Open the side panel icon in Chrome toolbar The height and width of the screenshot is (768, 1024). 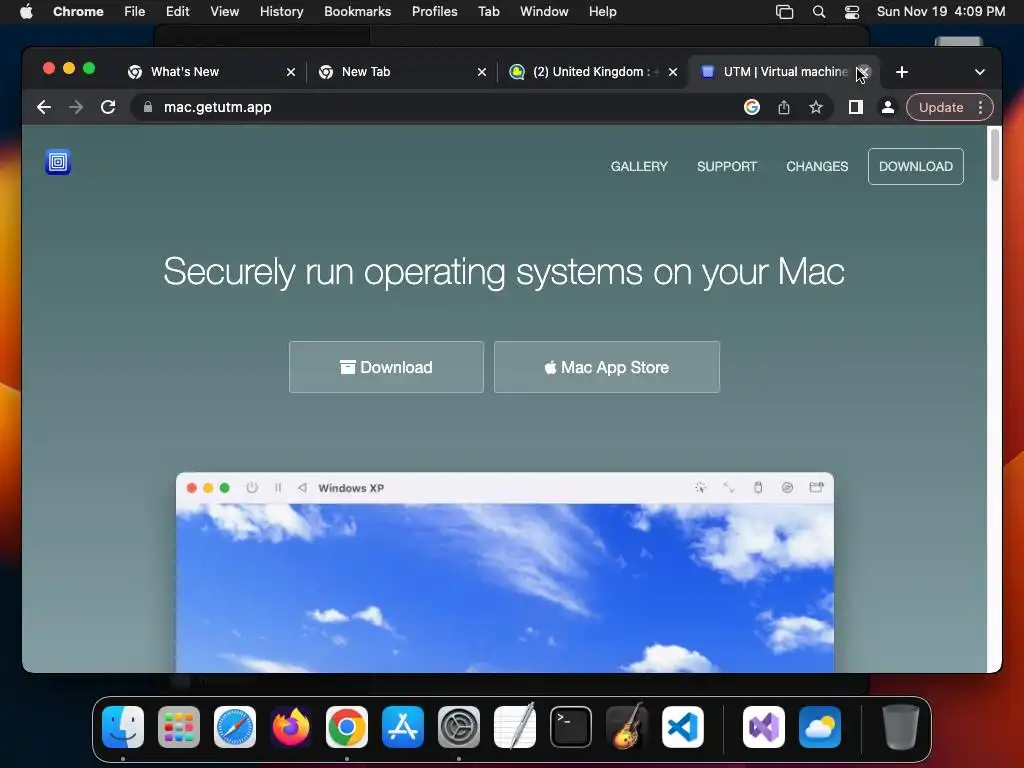(856, 107)
